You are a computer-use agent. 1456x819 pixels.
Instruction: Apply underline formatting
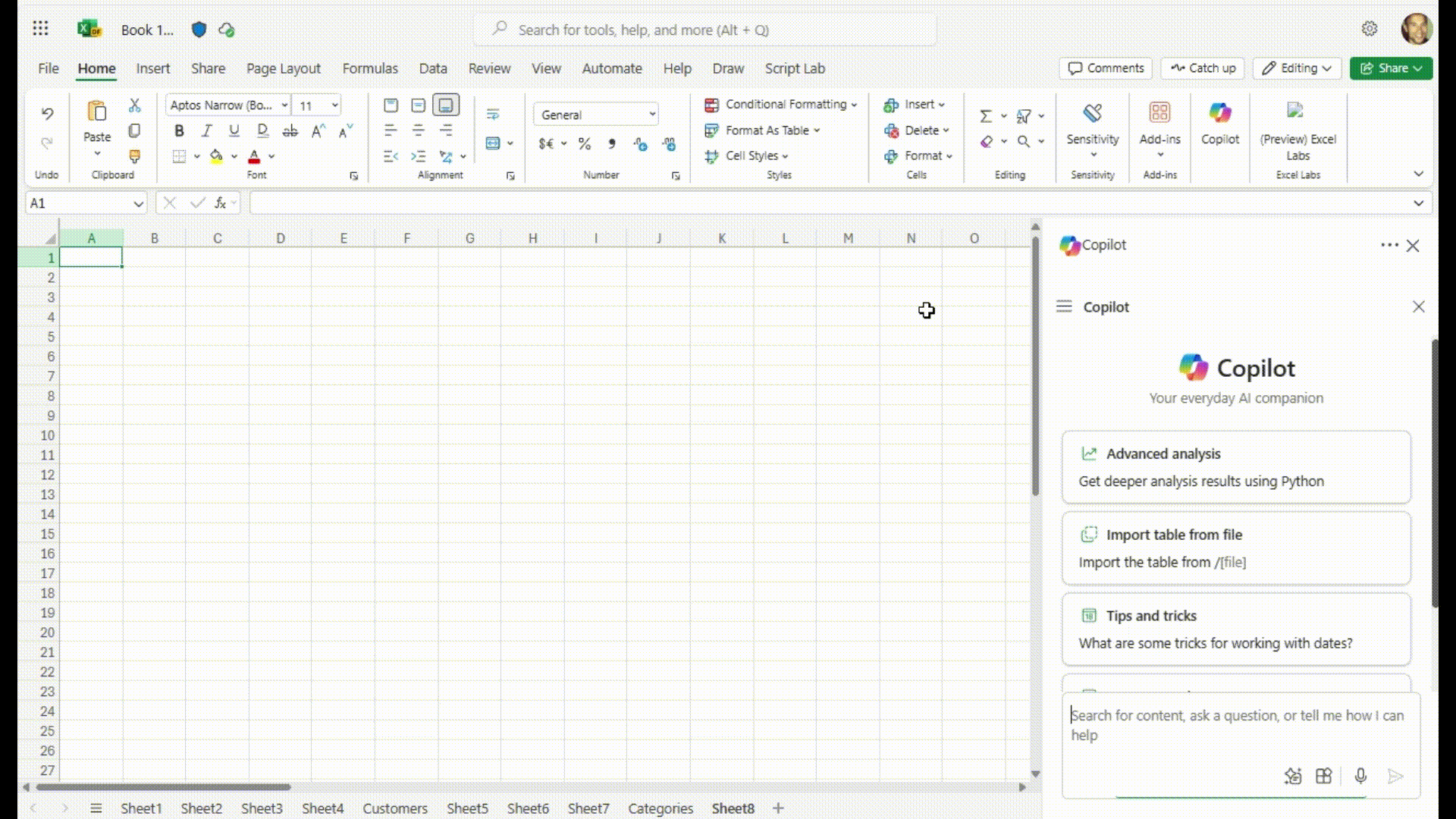pyautogui.click(x=234, y=130)
